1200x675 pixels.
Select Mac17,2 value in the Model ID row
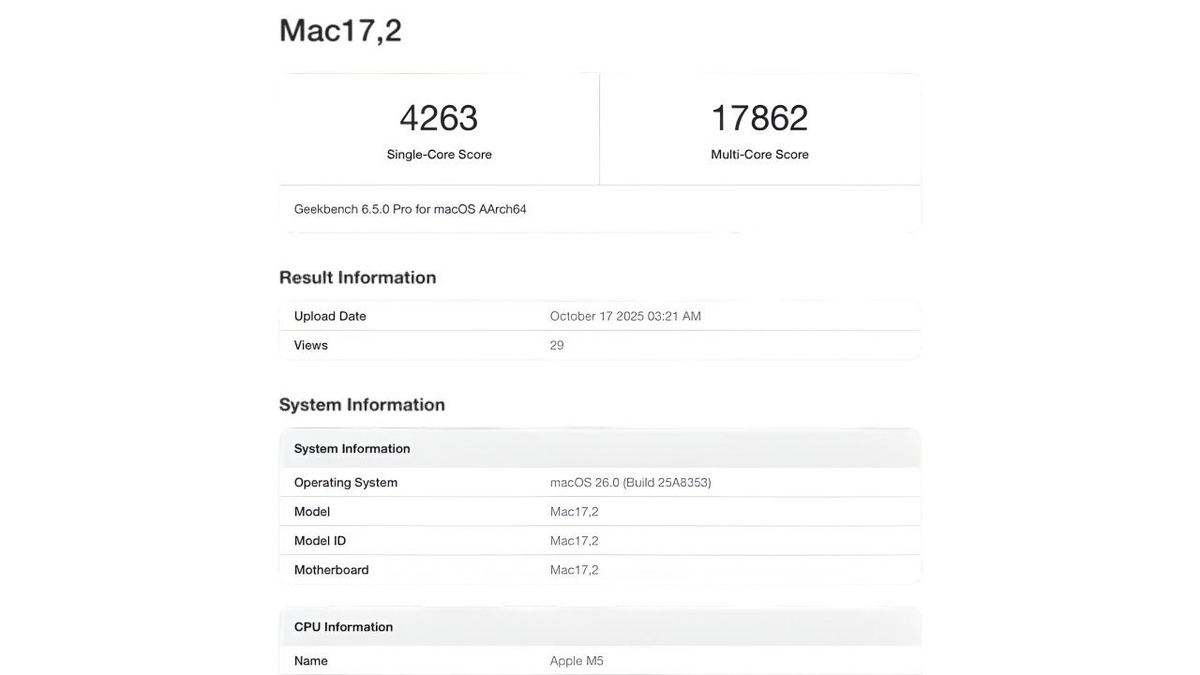[574, 540]
